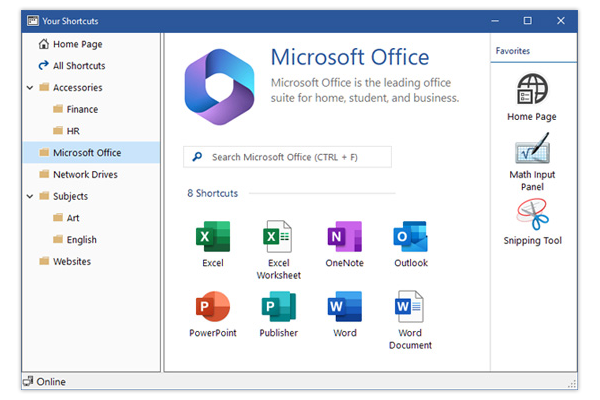Open Math Input Panel favorite
This screenshot has height=400, width=600.
pyautogui.click(x=532, y=148)
